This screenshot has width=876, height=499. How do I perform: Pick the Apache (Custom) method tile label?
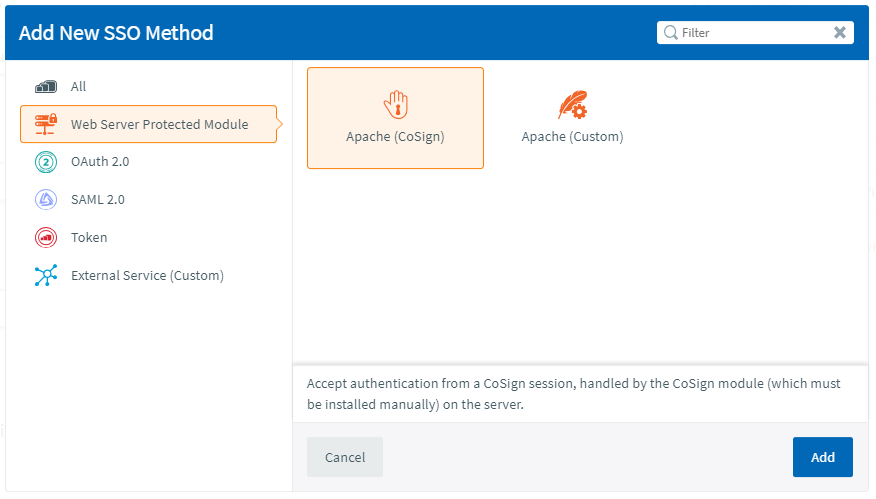click(572, 137)
